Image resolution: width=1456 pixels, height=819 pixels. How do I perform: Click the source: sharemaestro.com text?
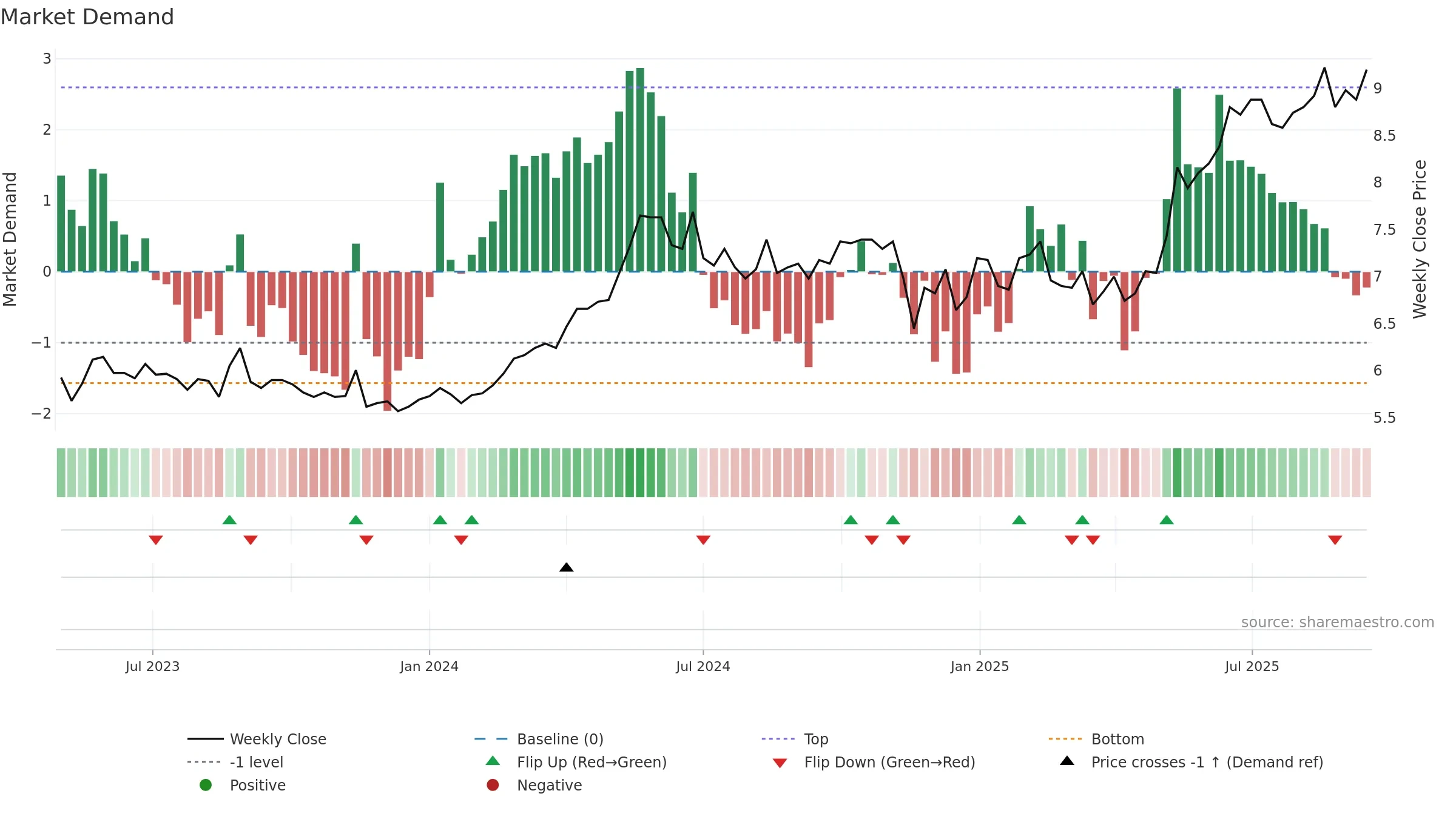pos(1338,622)
